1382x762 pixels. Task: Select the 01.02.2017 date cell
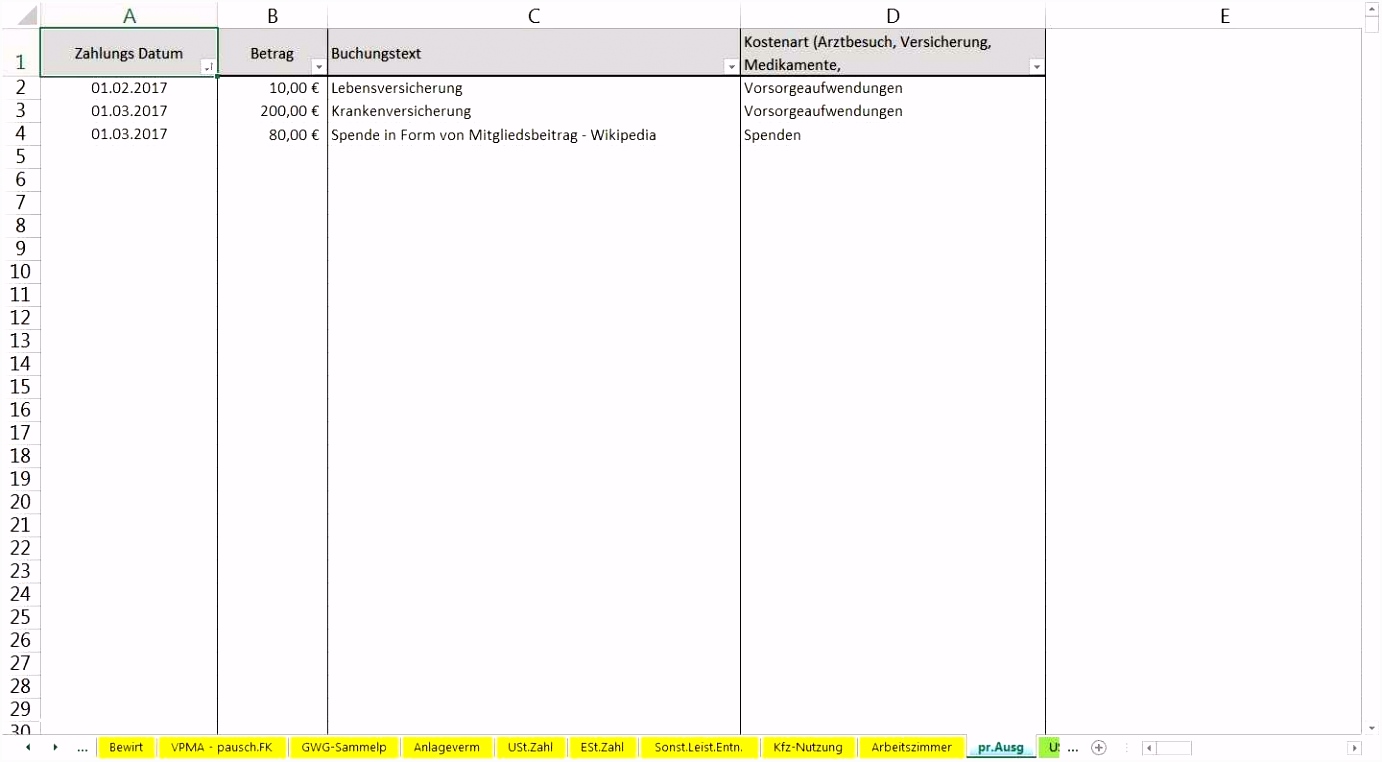click(129, 88)
